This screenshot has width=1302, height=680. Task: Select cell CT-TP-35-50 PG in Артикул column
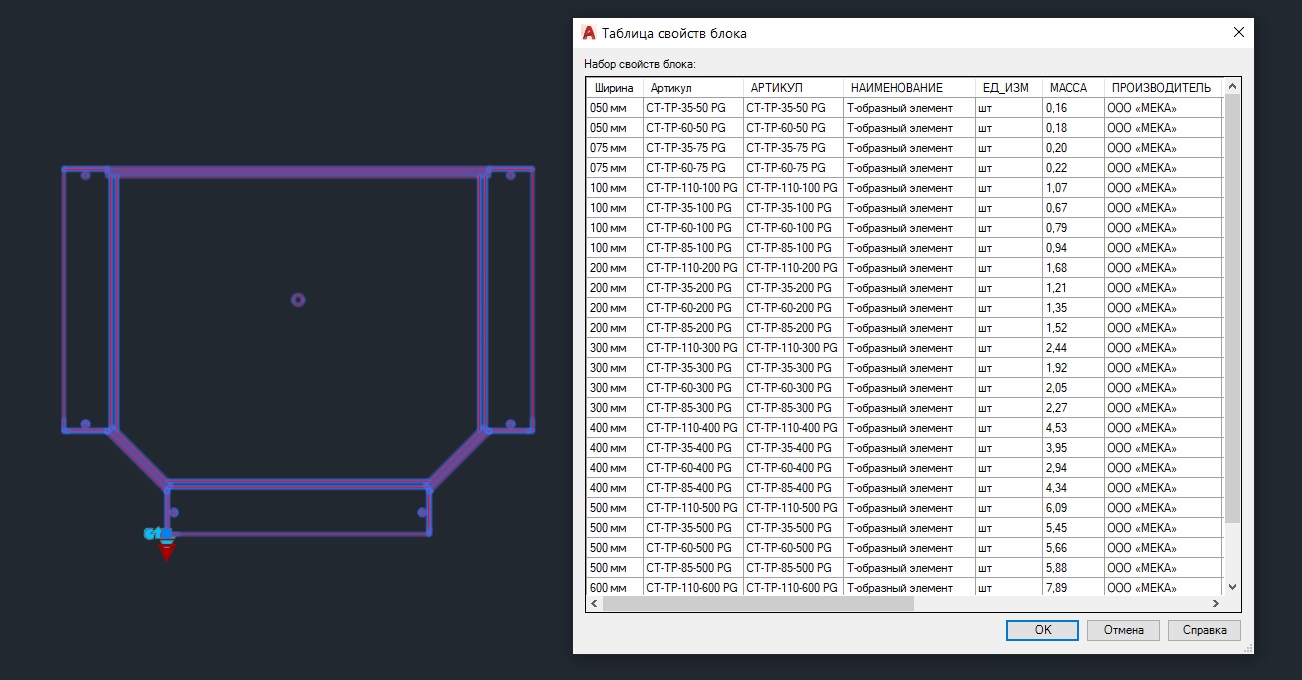point(693,108)
